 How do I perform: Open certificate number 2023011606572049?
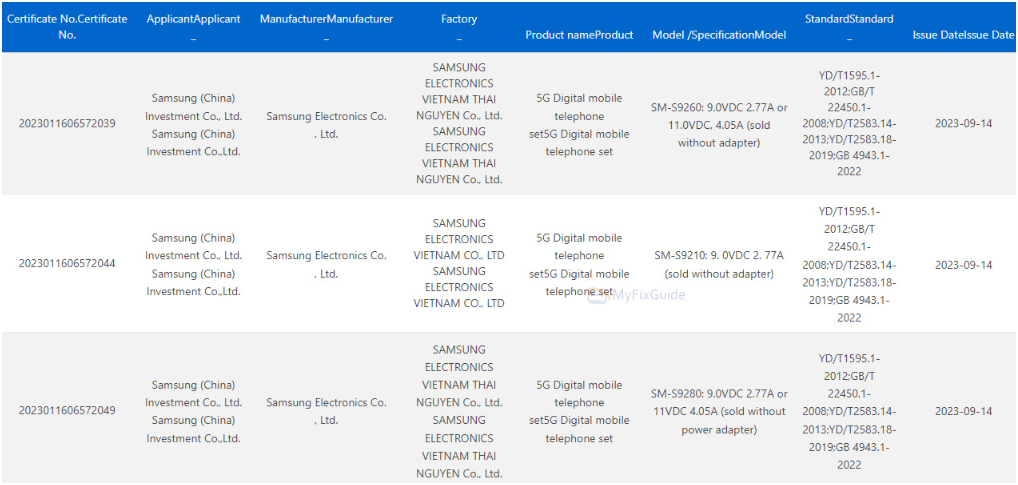click(67, 411)
